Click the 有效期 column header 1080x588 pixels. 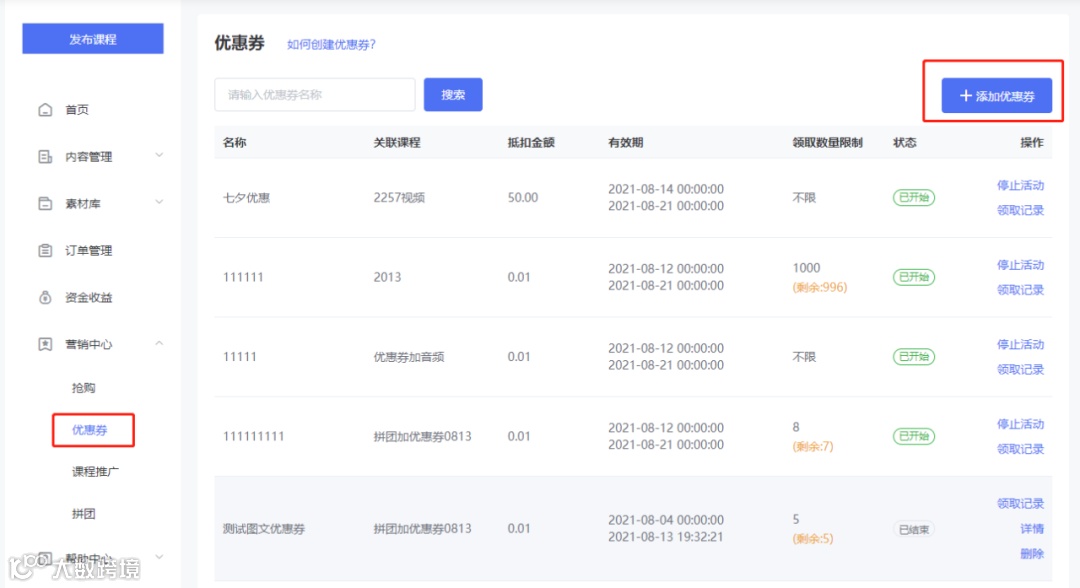[x=625, y=143]
